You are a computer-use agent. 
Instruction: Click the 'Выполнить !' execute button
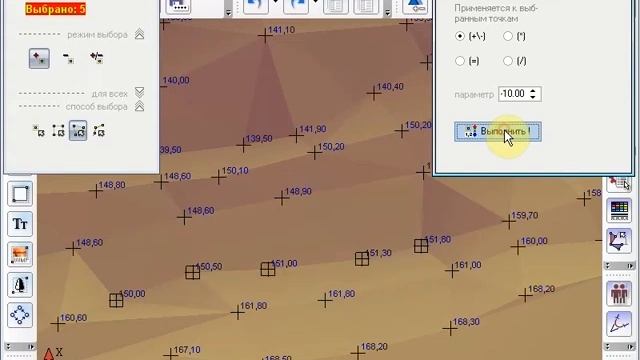pos(498,131)
